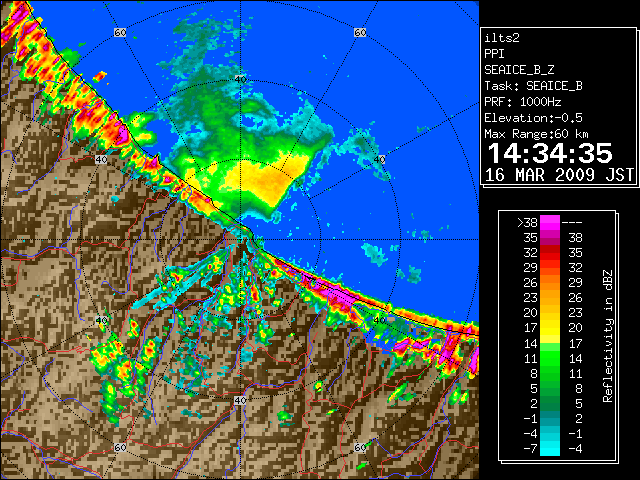Image resolution: width=640 pixels, height=480 pixels.
Task: Select the "SEAICE_B_Z" product name text
Action: (519, 70)
